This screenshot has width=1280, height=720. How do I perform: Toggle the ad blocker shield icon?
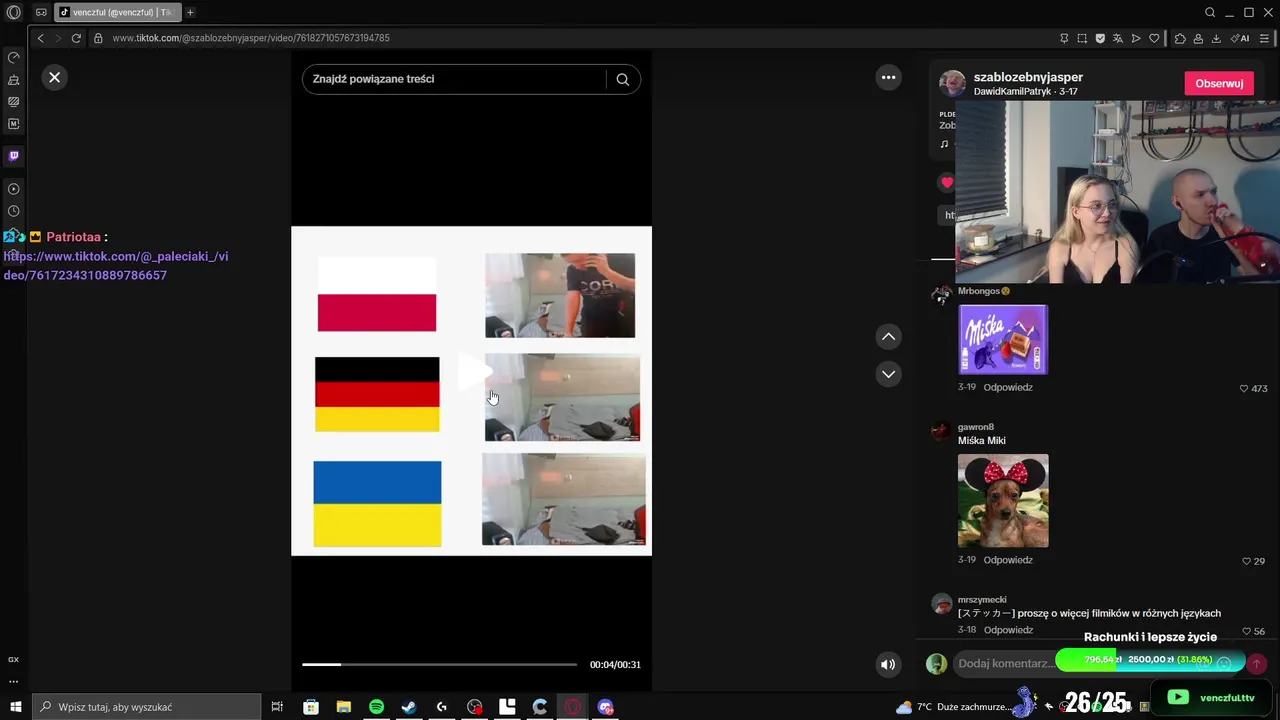tap(1100, 38)
